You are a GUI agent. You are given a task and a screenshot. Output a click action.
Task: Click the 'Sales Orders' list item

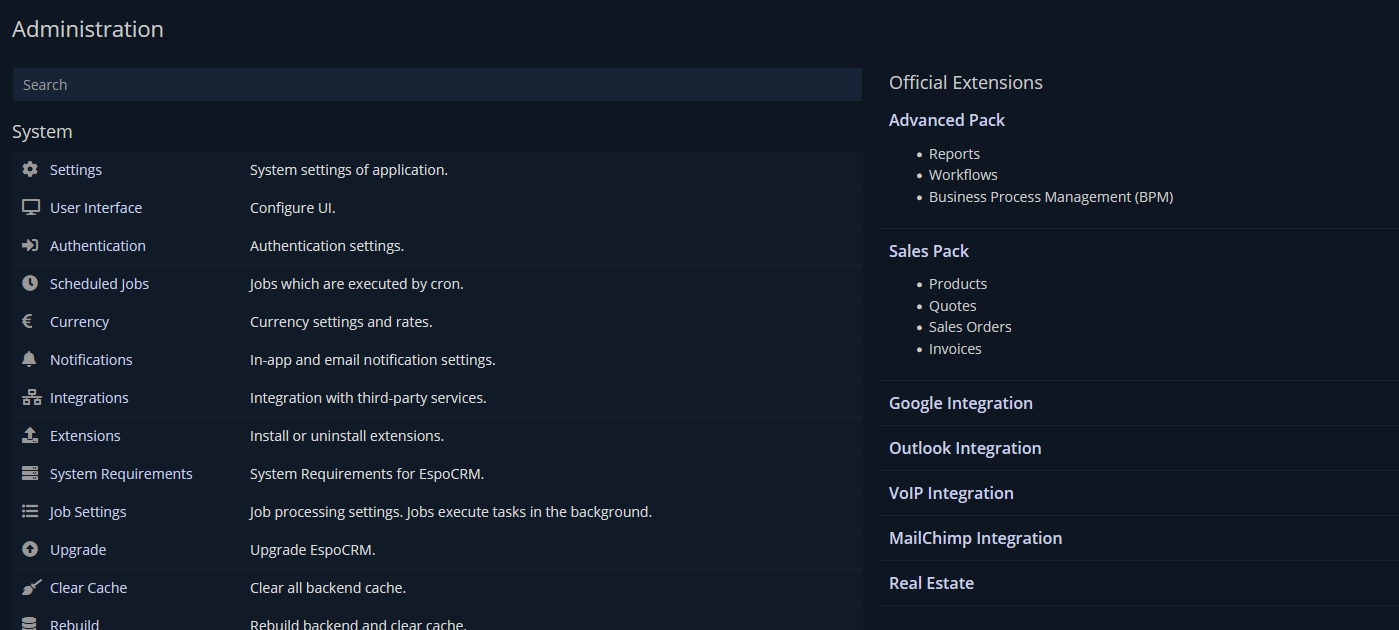click(x=970, y=327)
